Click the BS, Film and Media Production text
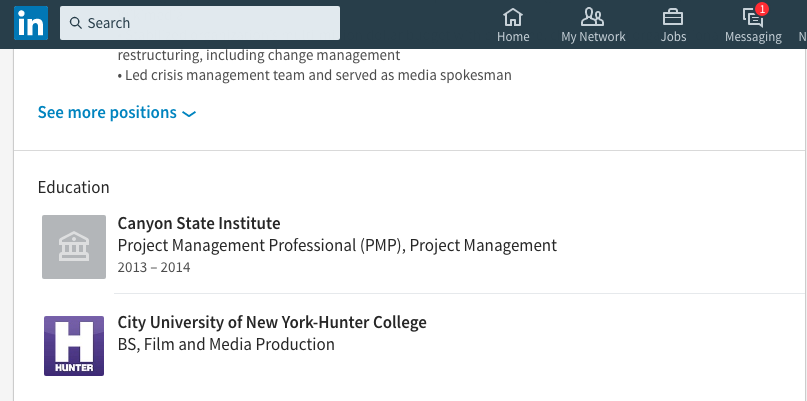Screen dimensions: 807x401 (226, 344)
